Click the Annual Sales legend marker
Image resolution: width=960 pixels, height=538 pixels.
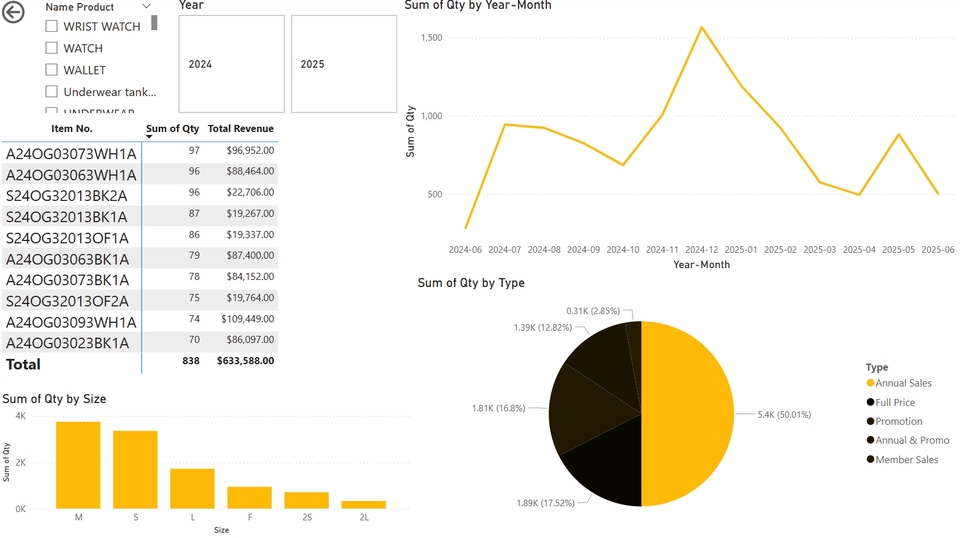(870, 383)
